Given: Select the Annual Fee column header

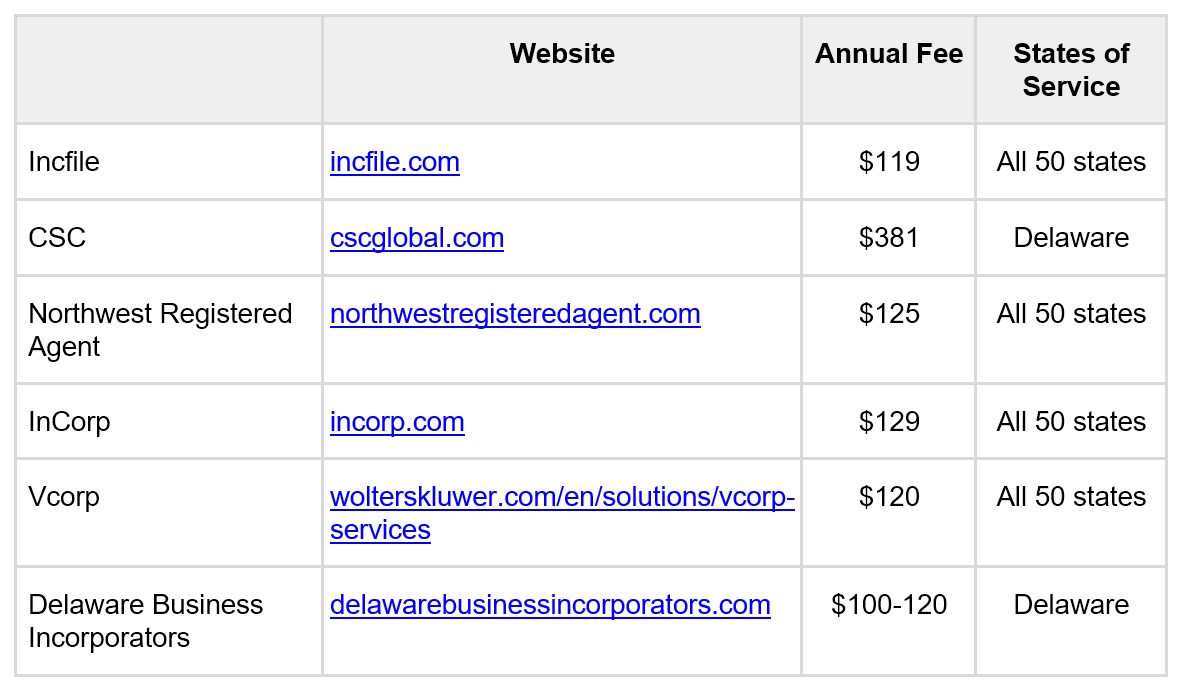Looking at the screenshot, I should coord(889,53).
